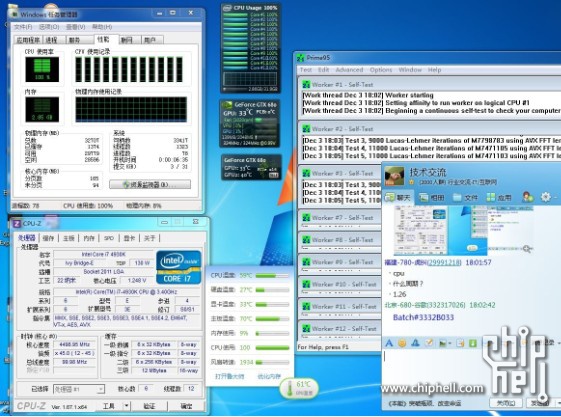Open the Help menu in Task Manager

(102, 27)
